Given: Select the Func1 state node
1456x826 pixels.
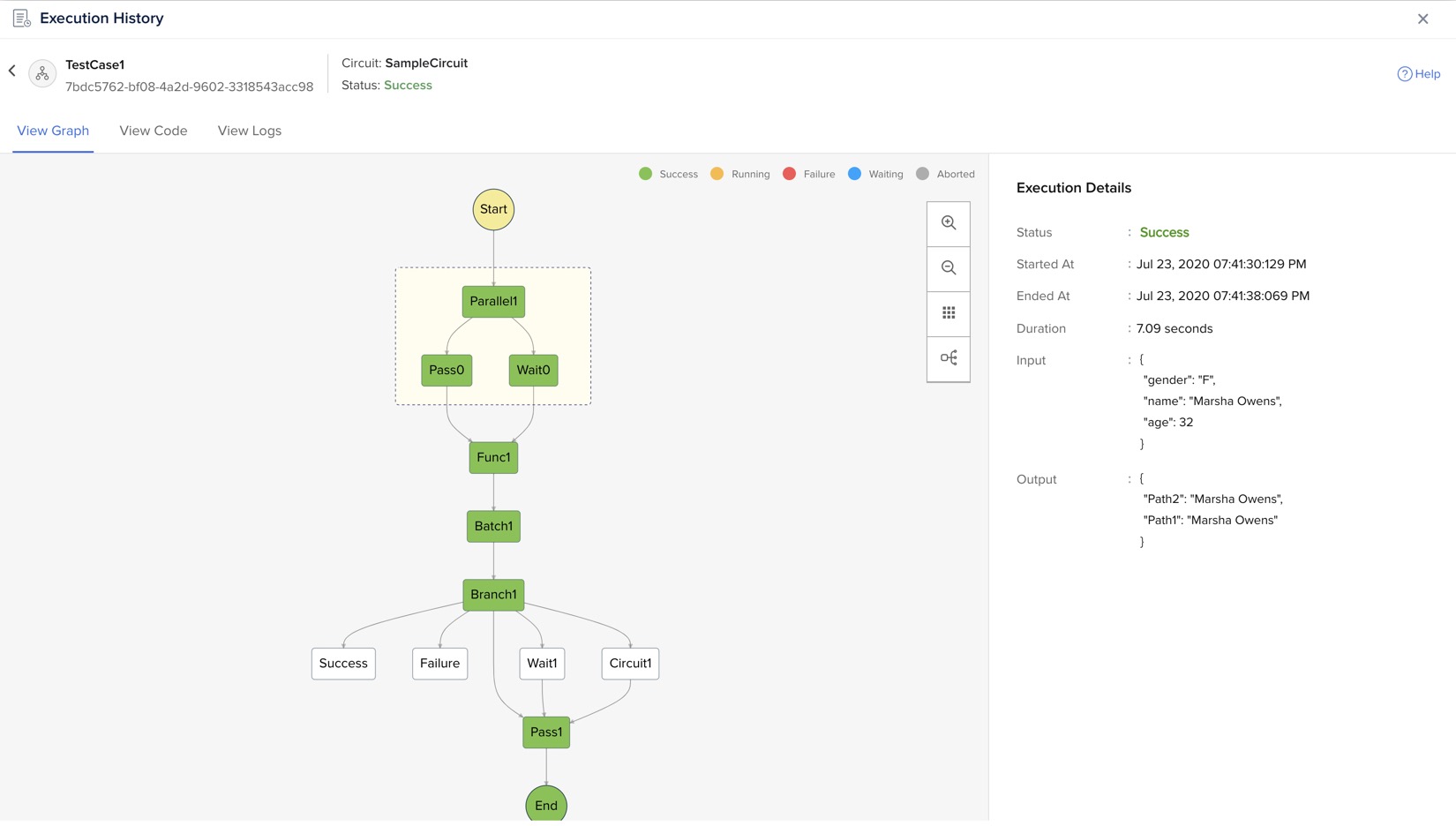Looking at the screenshot, I should point(493,458).
